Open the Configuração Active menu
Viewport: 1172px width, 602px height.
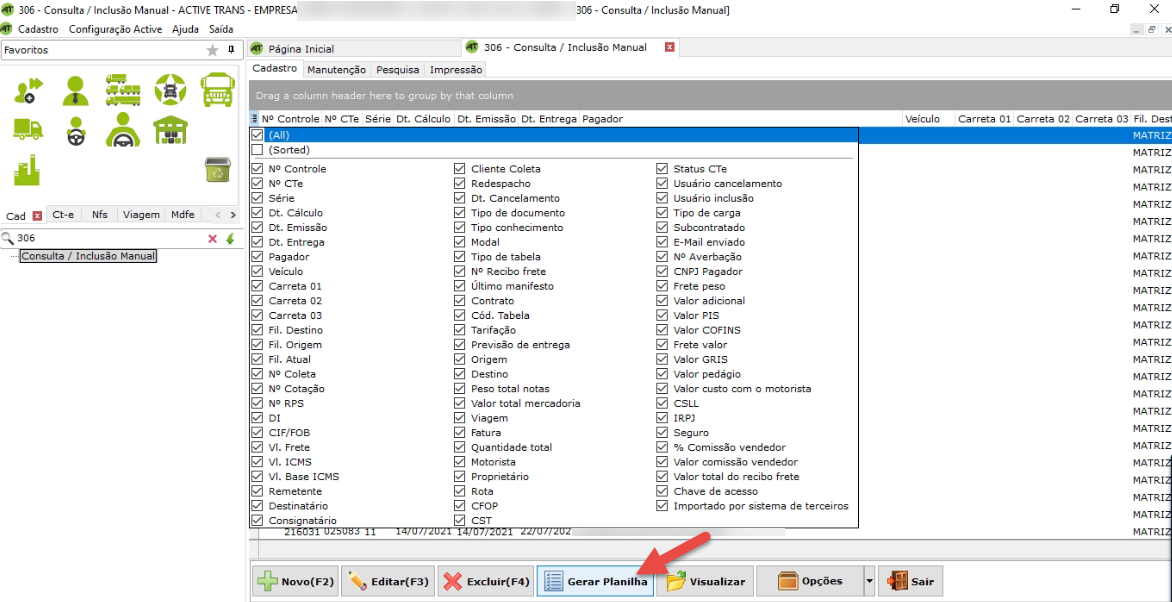[x=115, y=29]
